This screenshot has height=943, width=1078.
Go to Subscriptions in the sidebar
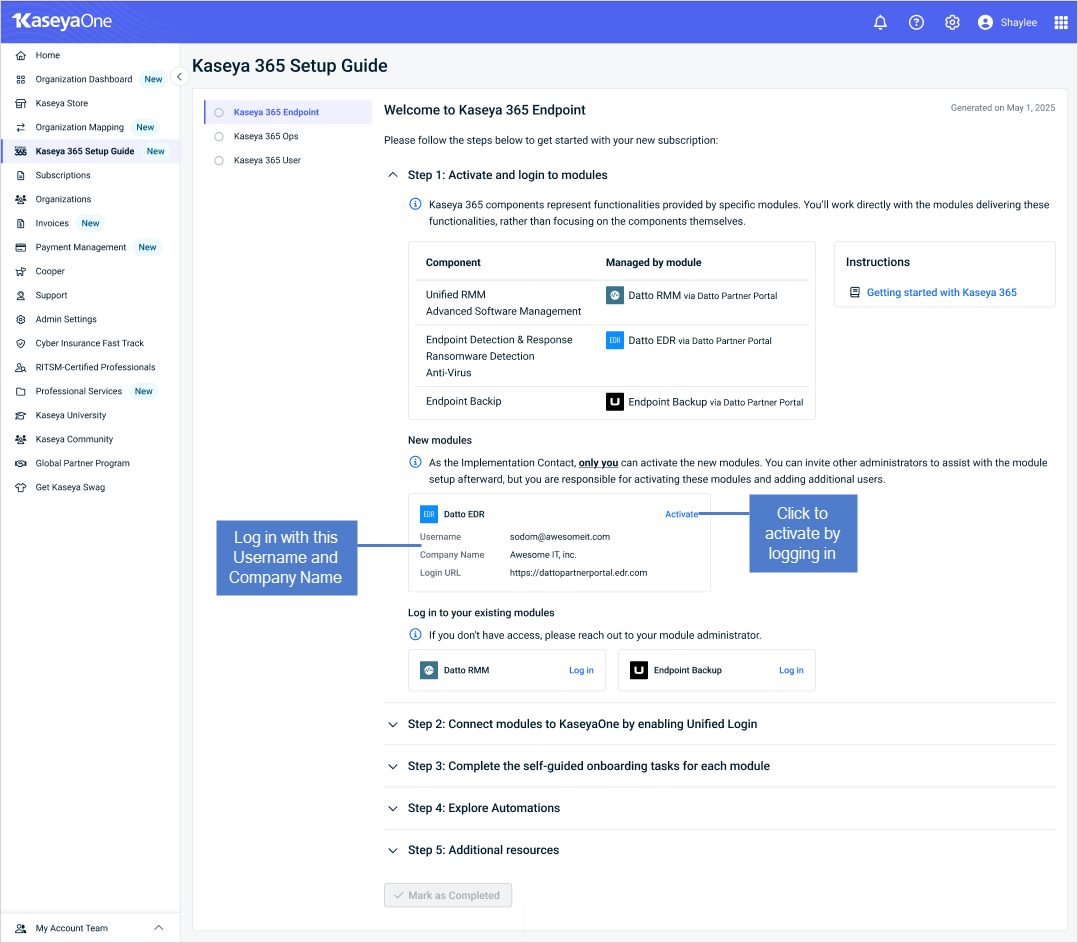point(63,176)
